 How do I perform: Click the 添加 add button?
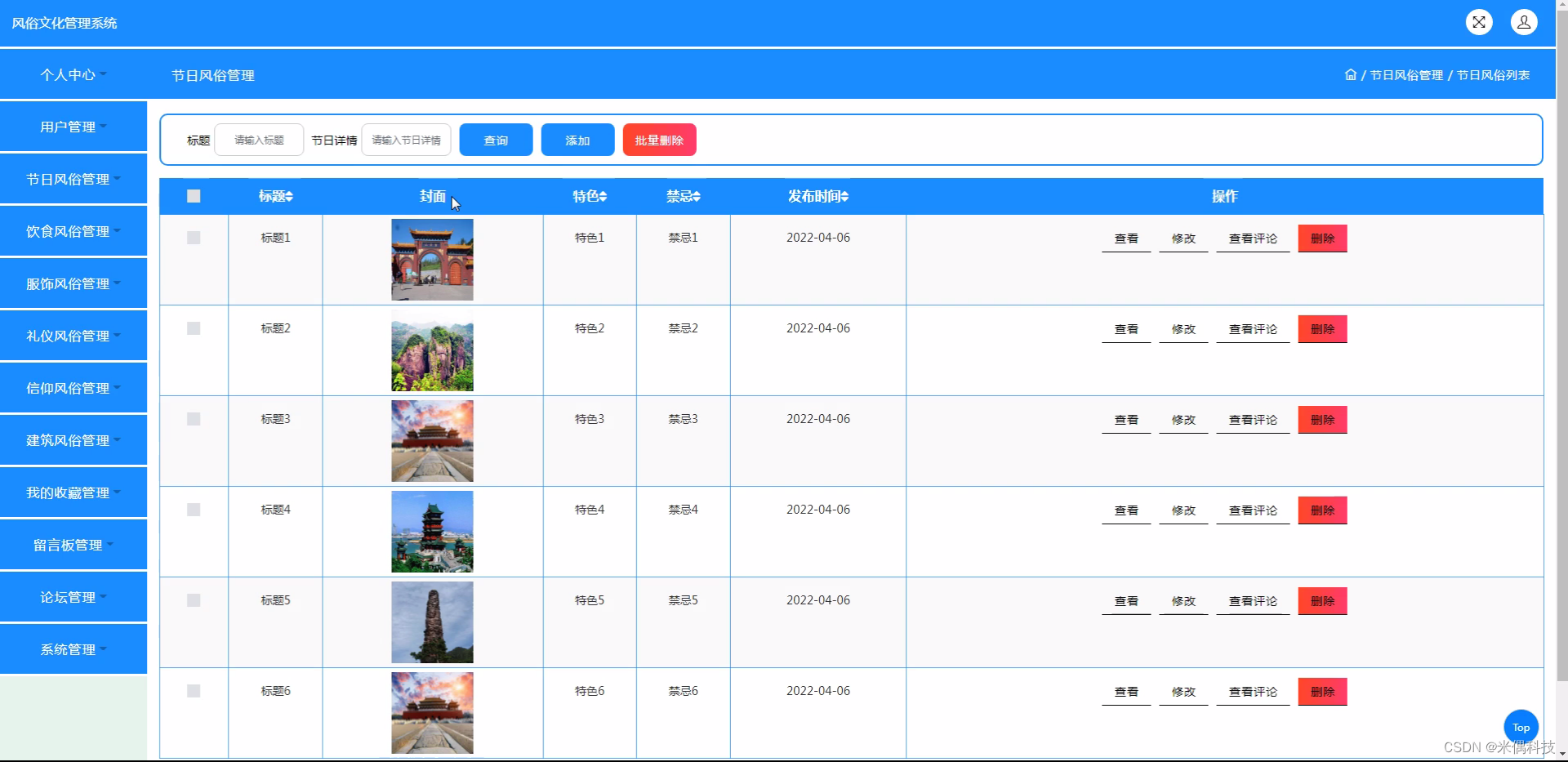577,140
